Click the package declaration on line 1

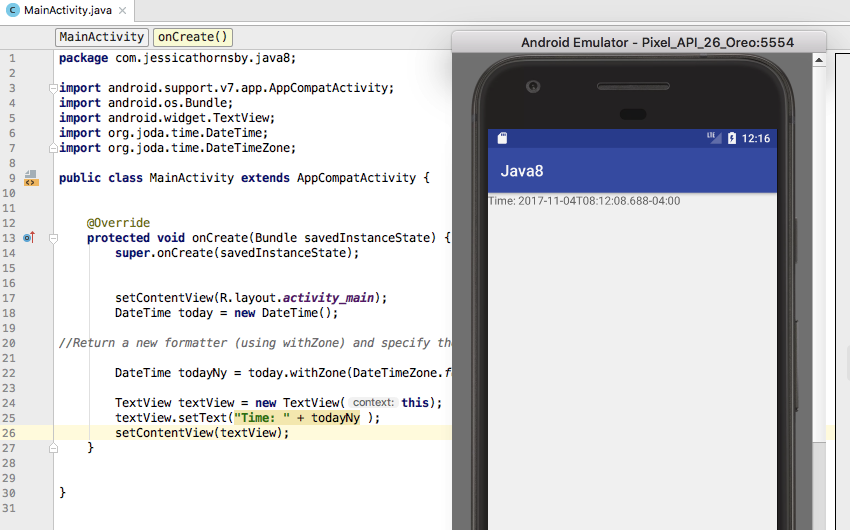tap(177, 58)
